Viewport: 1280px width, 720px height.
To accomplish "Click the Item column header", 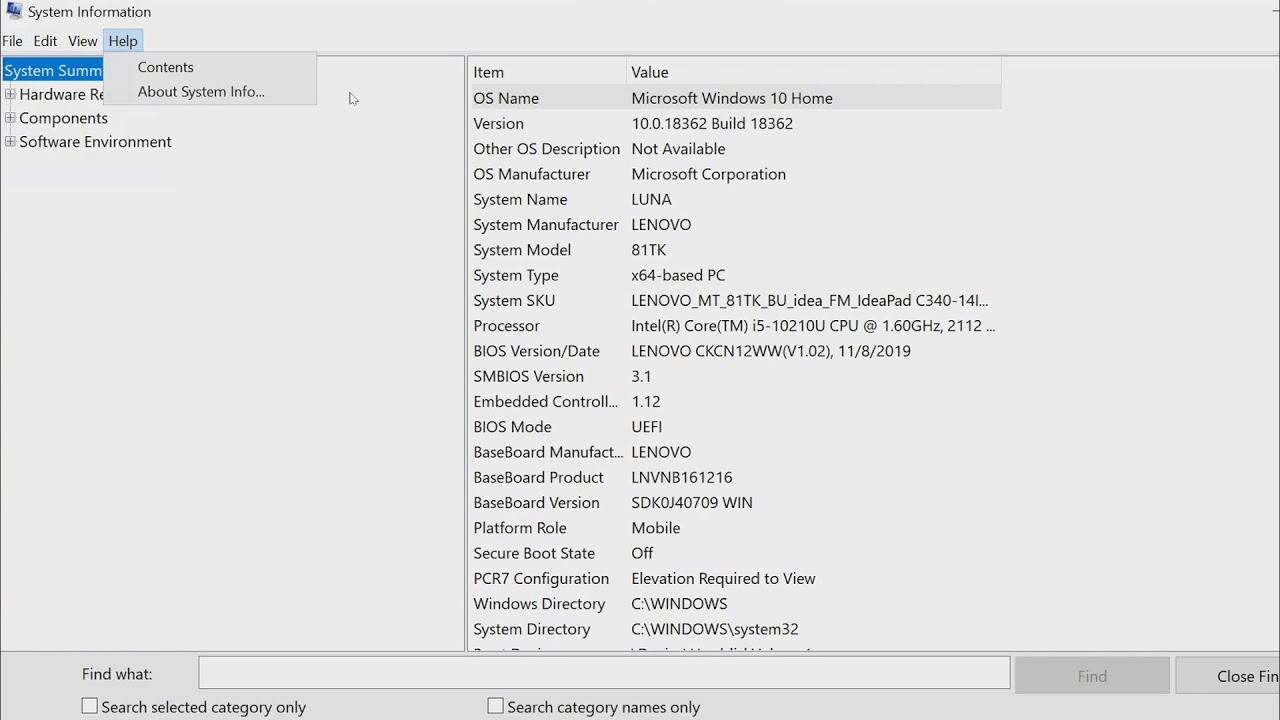I will click(547, 72).
